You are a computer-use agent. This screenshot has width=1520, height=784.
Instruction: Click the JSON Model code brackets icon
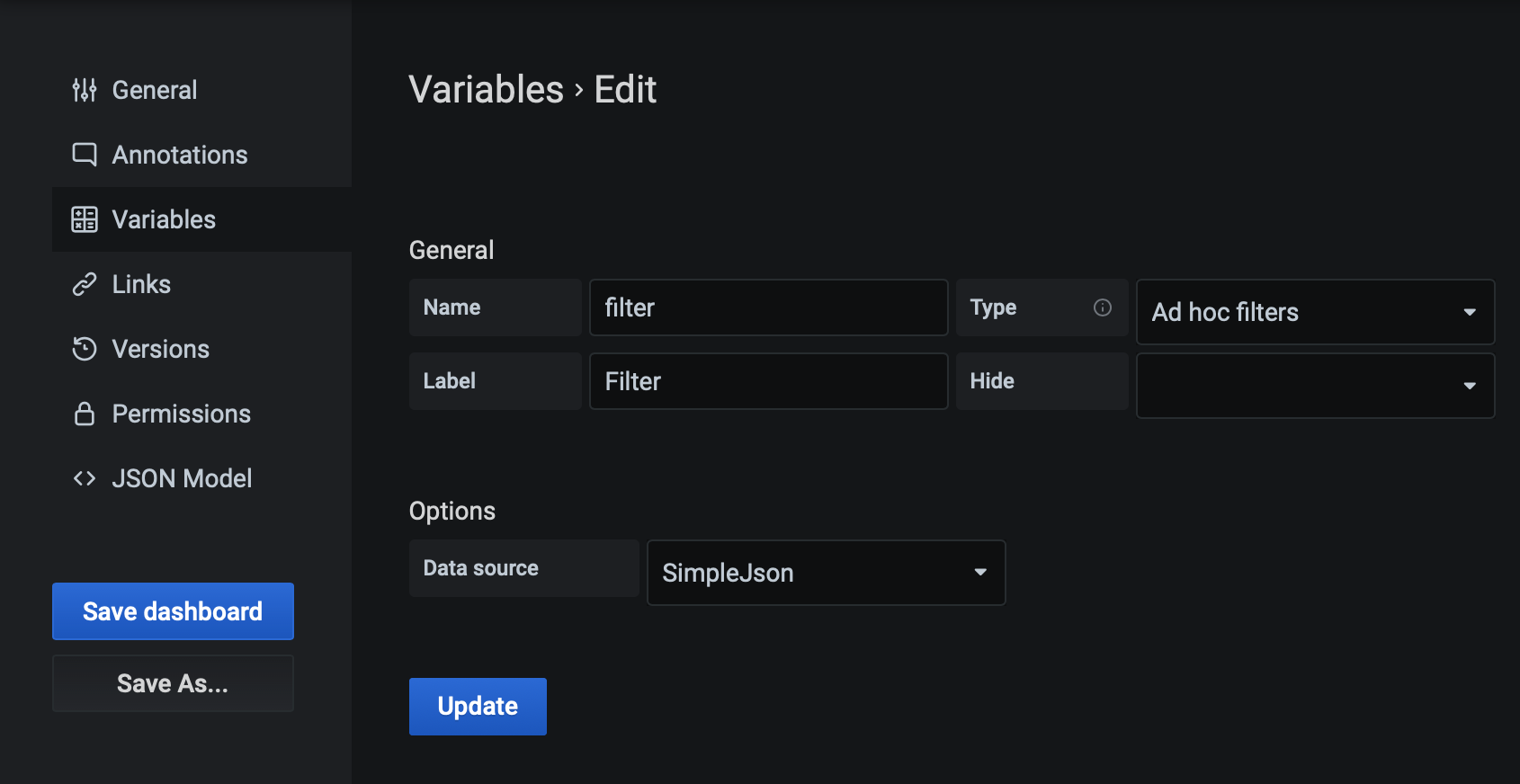(85, 478)
